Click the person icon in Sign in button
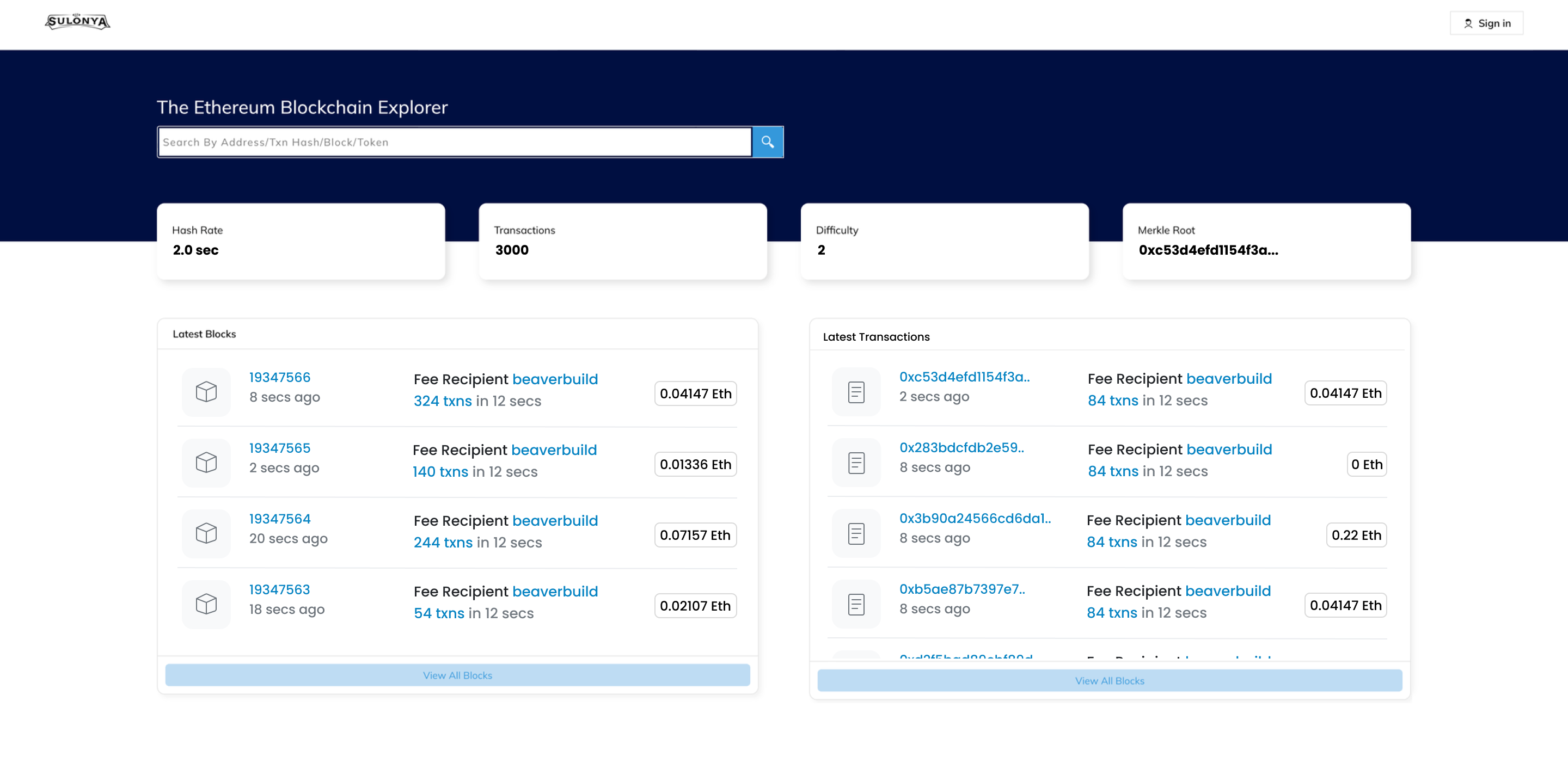This screenshot has height=763, width=1568. pyautogui.click(x=1468, y=23)
